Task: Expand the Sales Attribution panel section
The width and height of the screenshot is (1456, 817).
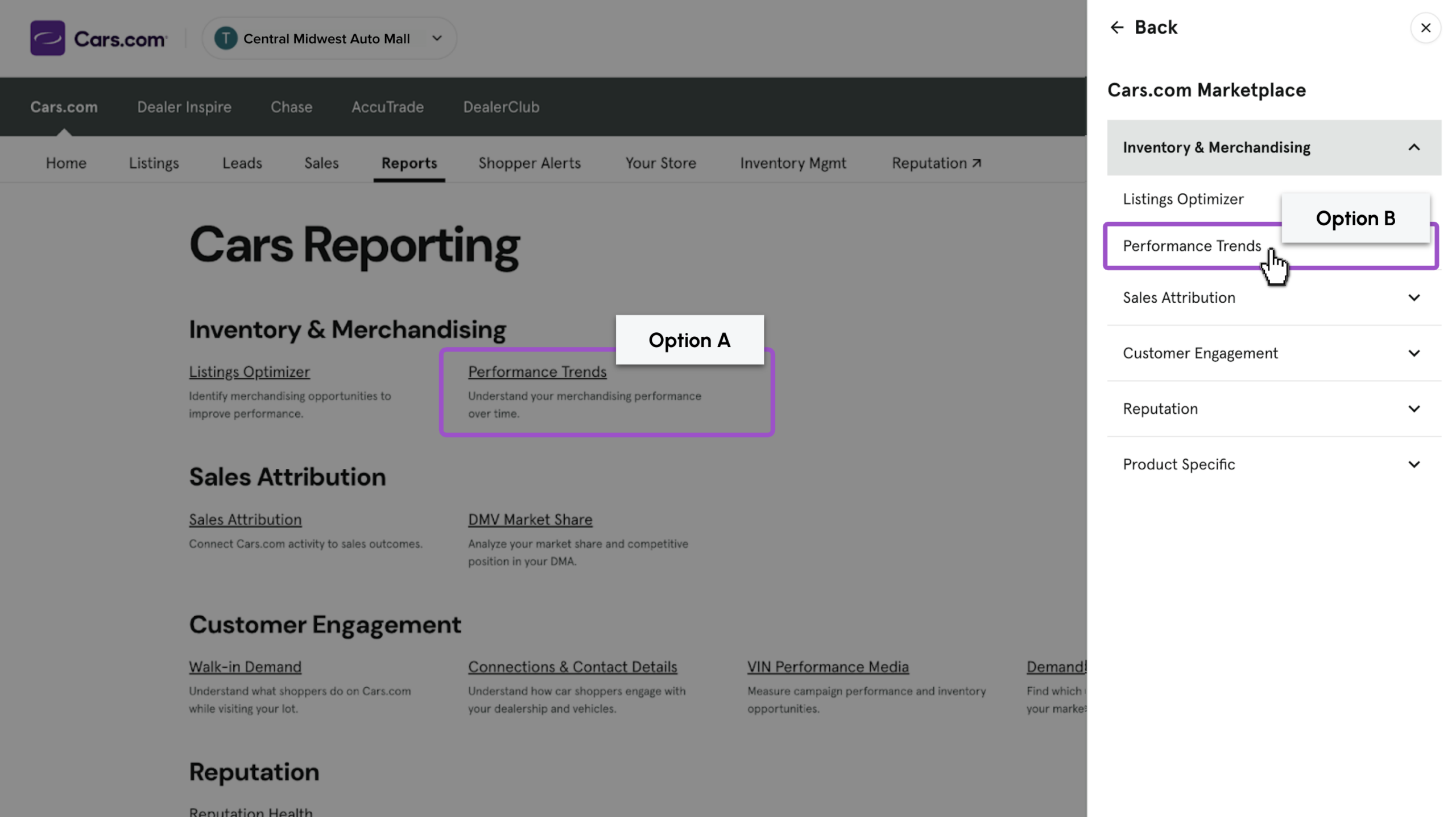Action: 1274,298
